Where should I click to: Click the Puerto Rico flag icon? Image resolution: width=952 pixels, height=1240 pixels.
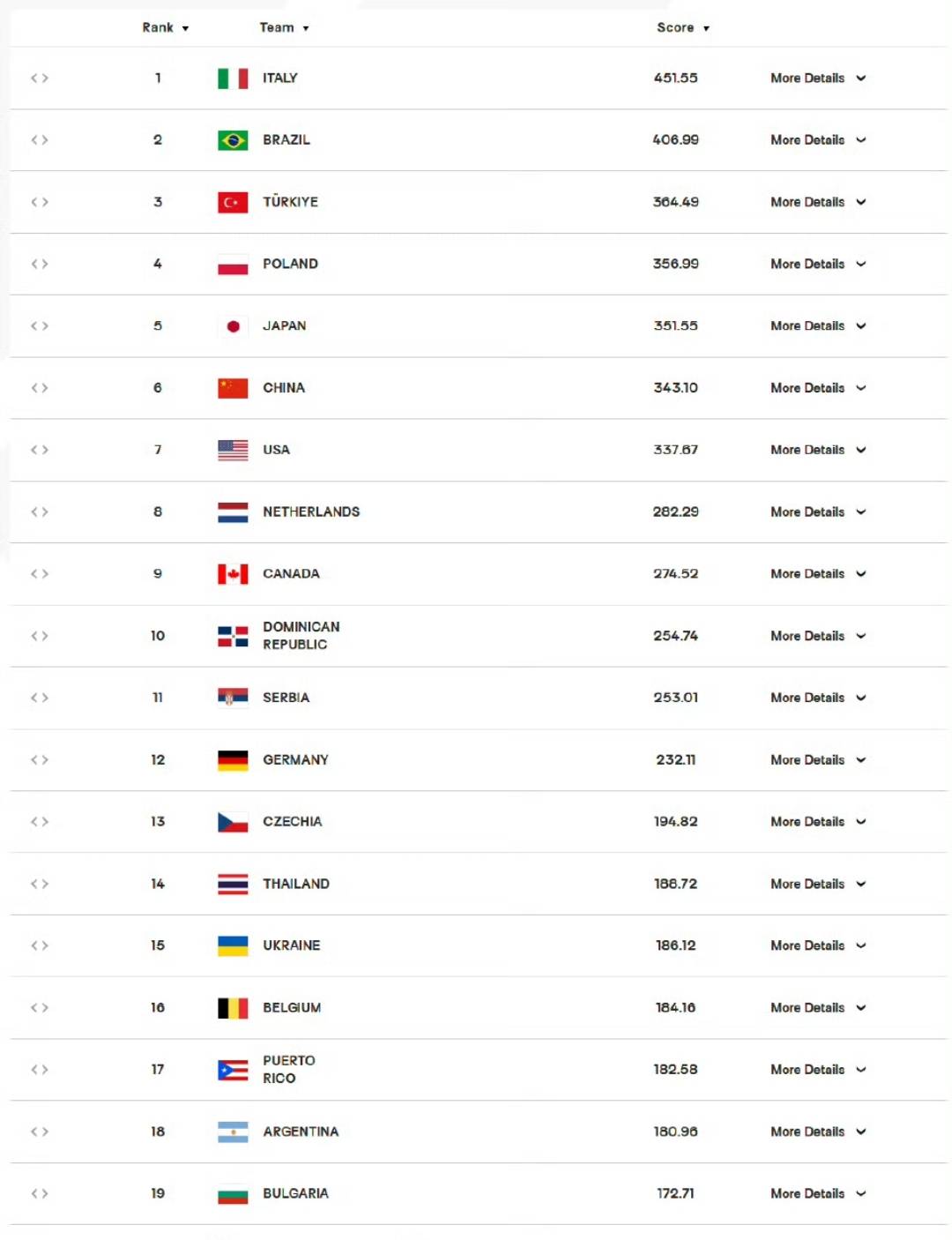click(233, 1070)
